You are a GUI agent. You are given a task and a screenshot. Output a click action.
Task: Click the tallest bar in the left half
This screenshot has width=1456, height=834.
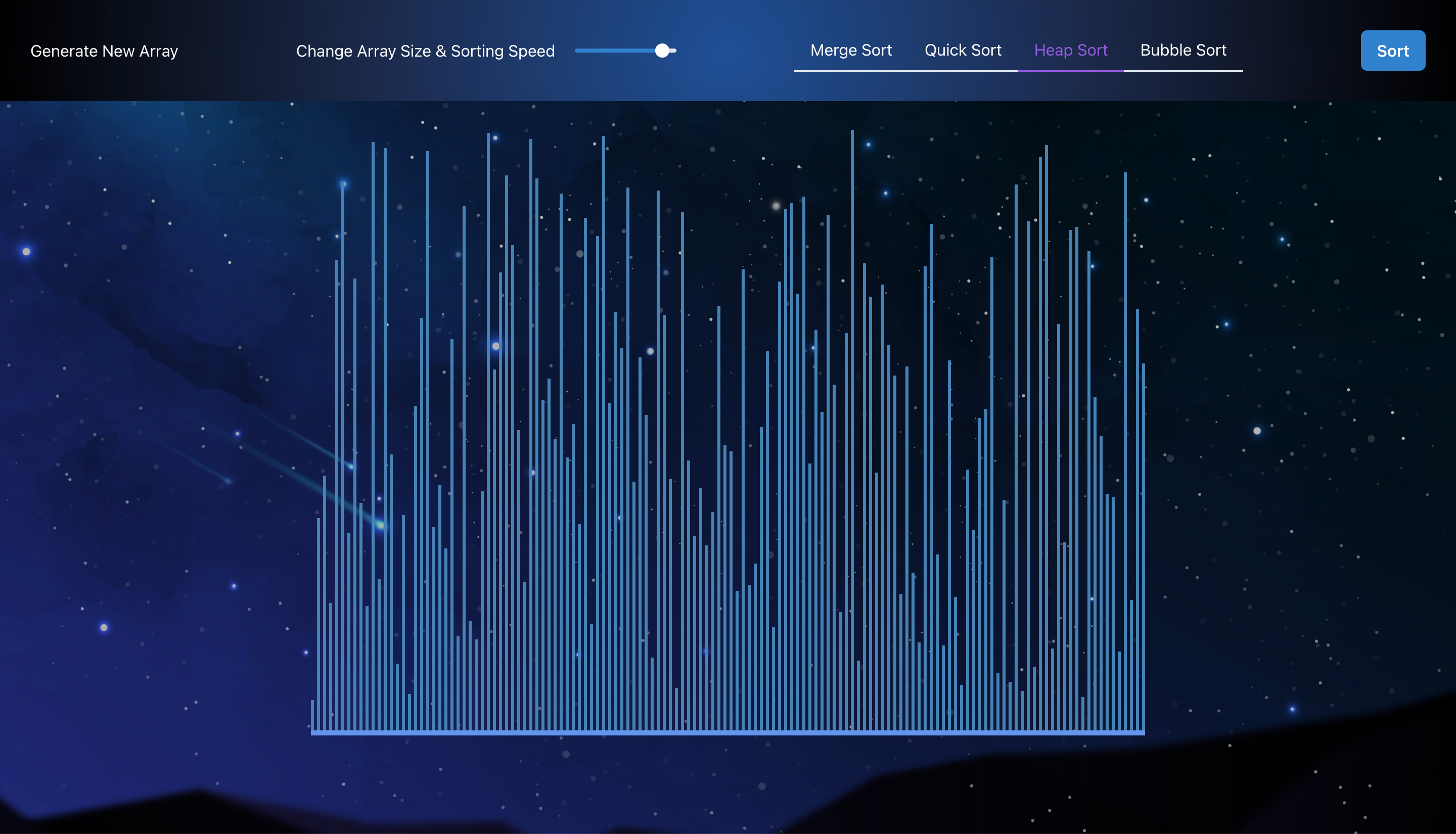tap(488, 430)
